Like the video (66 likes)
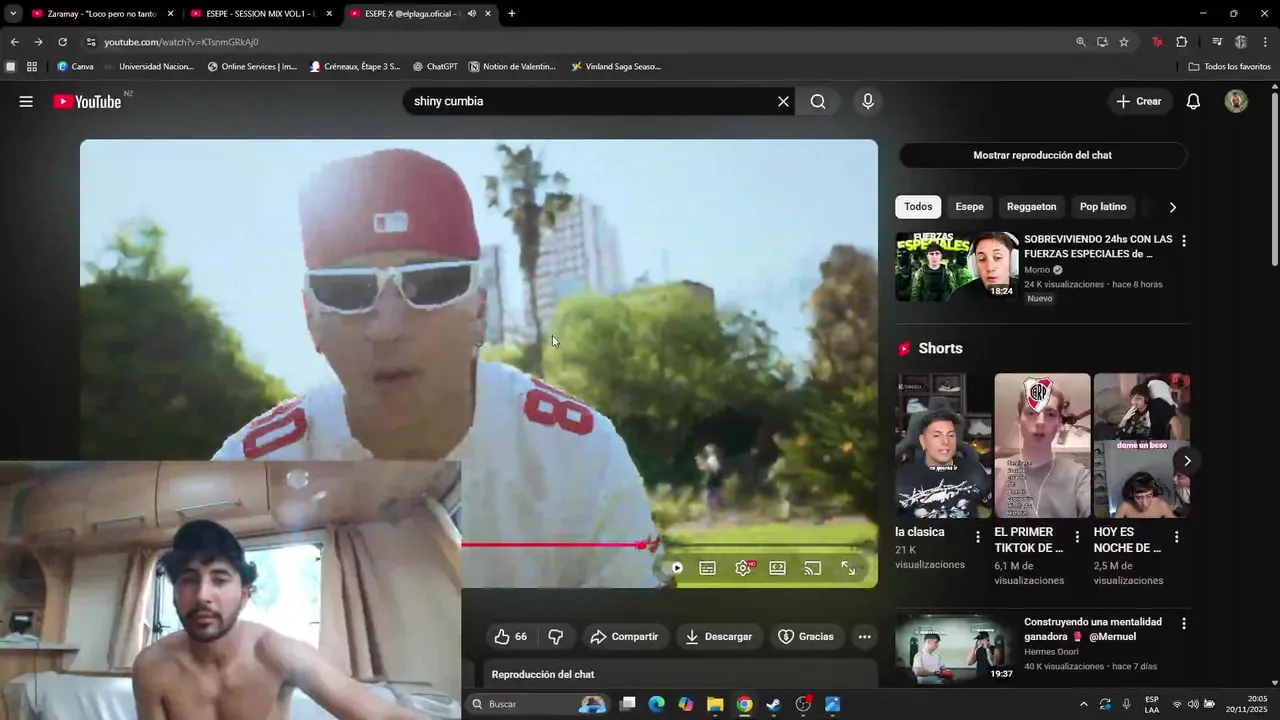1280x720 pixels. click(511, 636)
